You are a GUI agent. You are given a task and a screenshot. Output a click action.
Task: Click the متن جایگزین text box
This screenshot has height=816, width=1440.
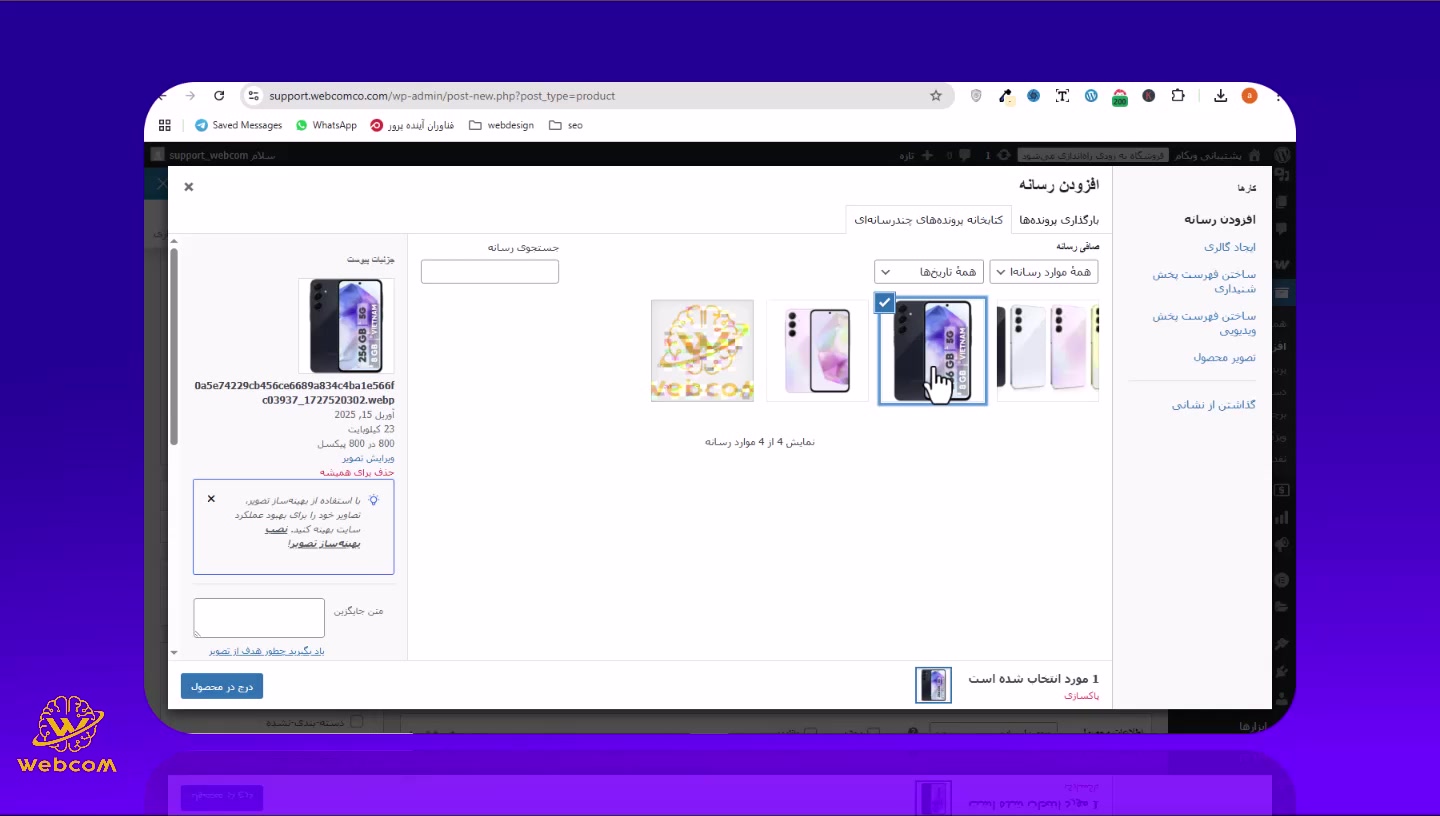(x=259, y=618)
